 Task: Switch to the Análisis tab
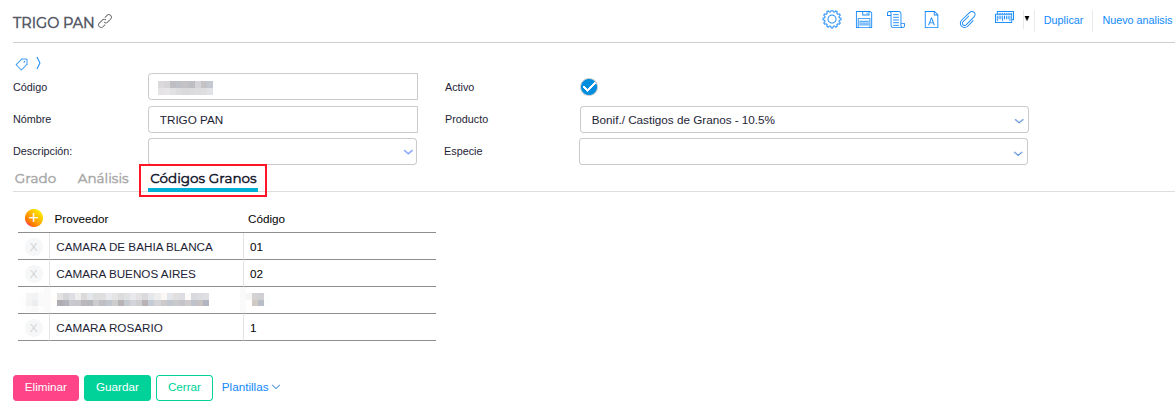[x=103, y=179]
